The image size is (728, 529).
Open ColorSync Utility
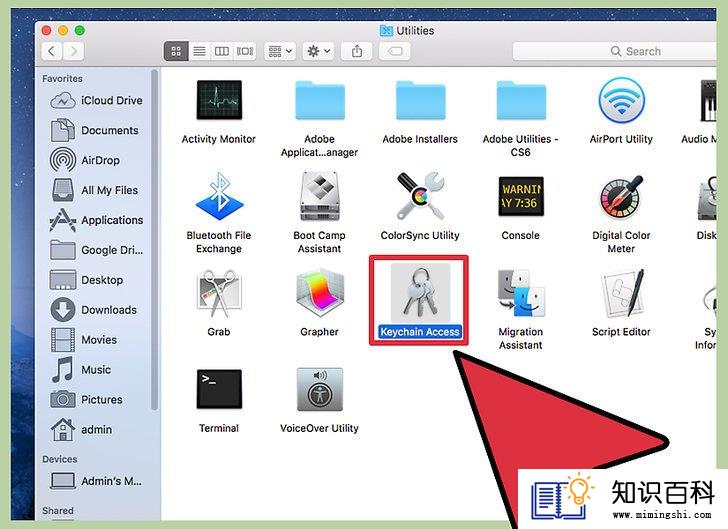pos(420,196)
